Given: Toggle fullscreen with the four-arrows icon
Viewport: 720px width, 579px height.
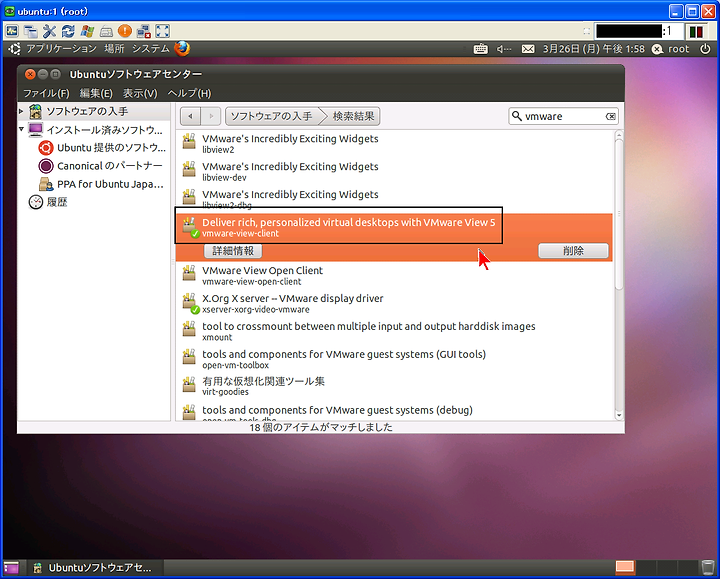Looking at the screenshot, I should tap(163, 31).
